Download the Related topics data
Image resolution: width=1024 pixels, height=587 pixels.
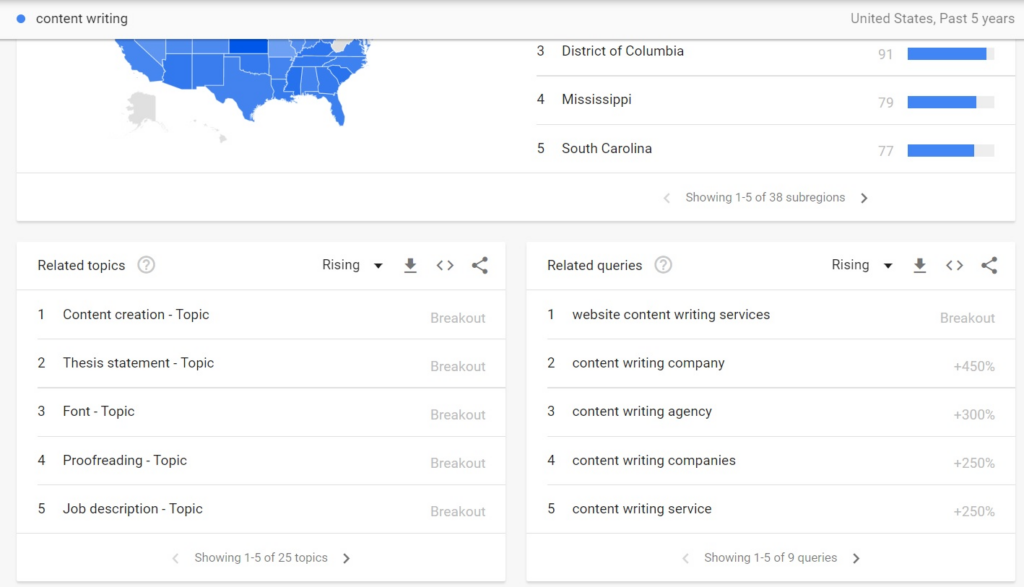[410, 266]
